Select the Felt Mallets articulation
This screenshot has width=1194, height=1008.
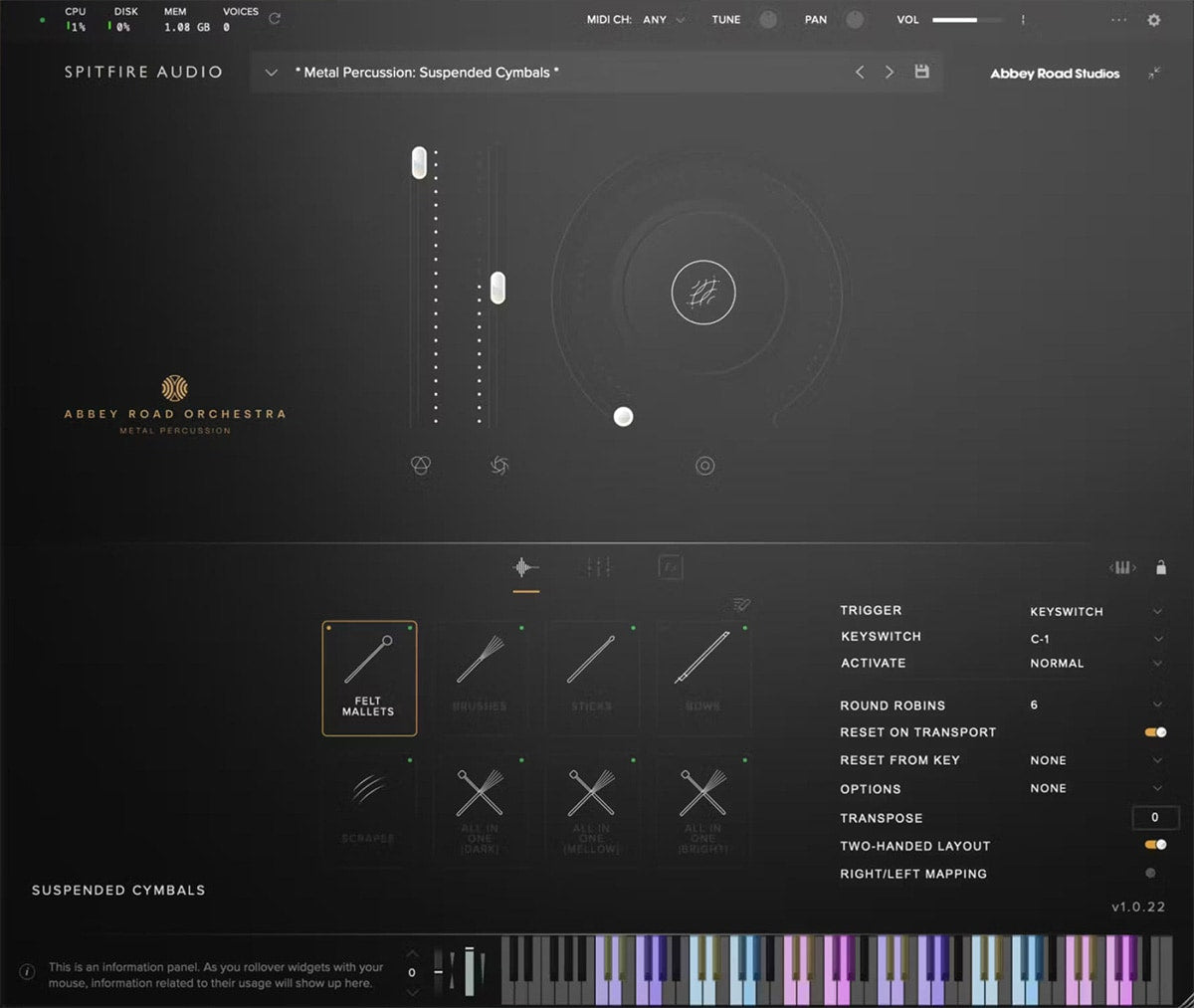click(369, 678)
